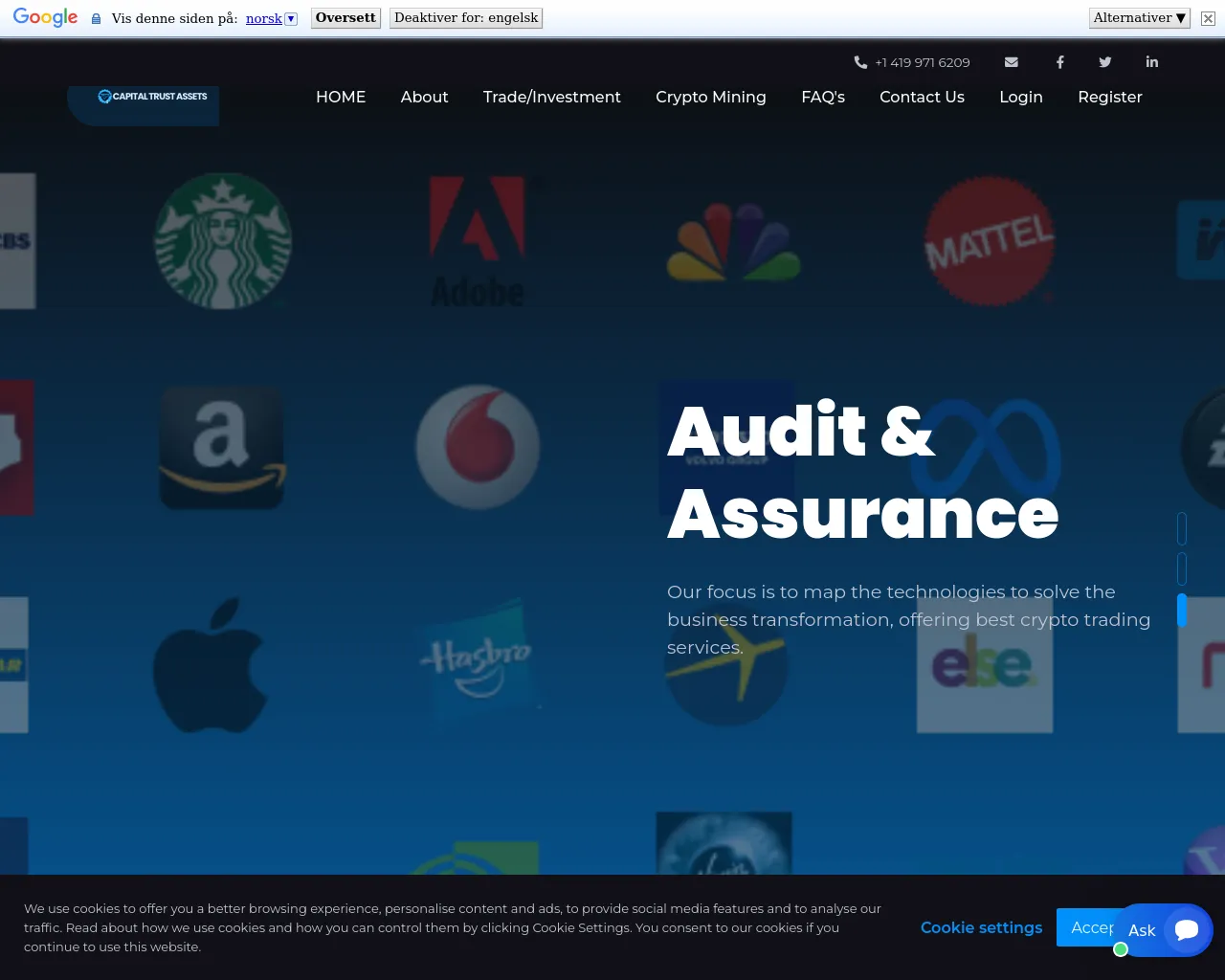Open Contact Us menu item
The image size is (1225, 980).
click(x=922, y=97)
